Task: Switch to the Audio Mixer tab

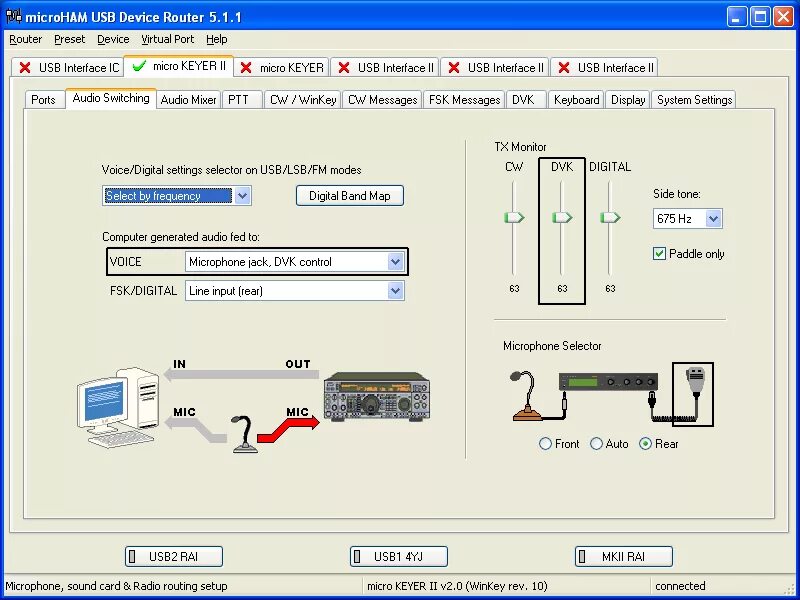Action: click(188, 99)
